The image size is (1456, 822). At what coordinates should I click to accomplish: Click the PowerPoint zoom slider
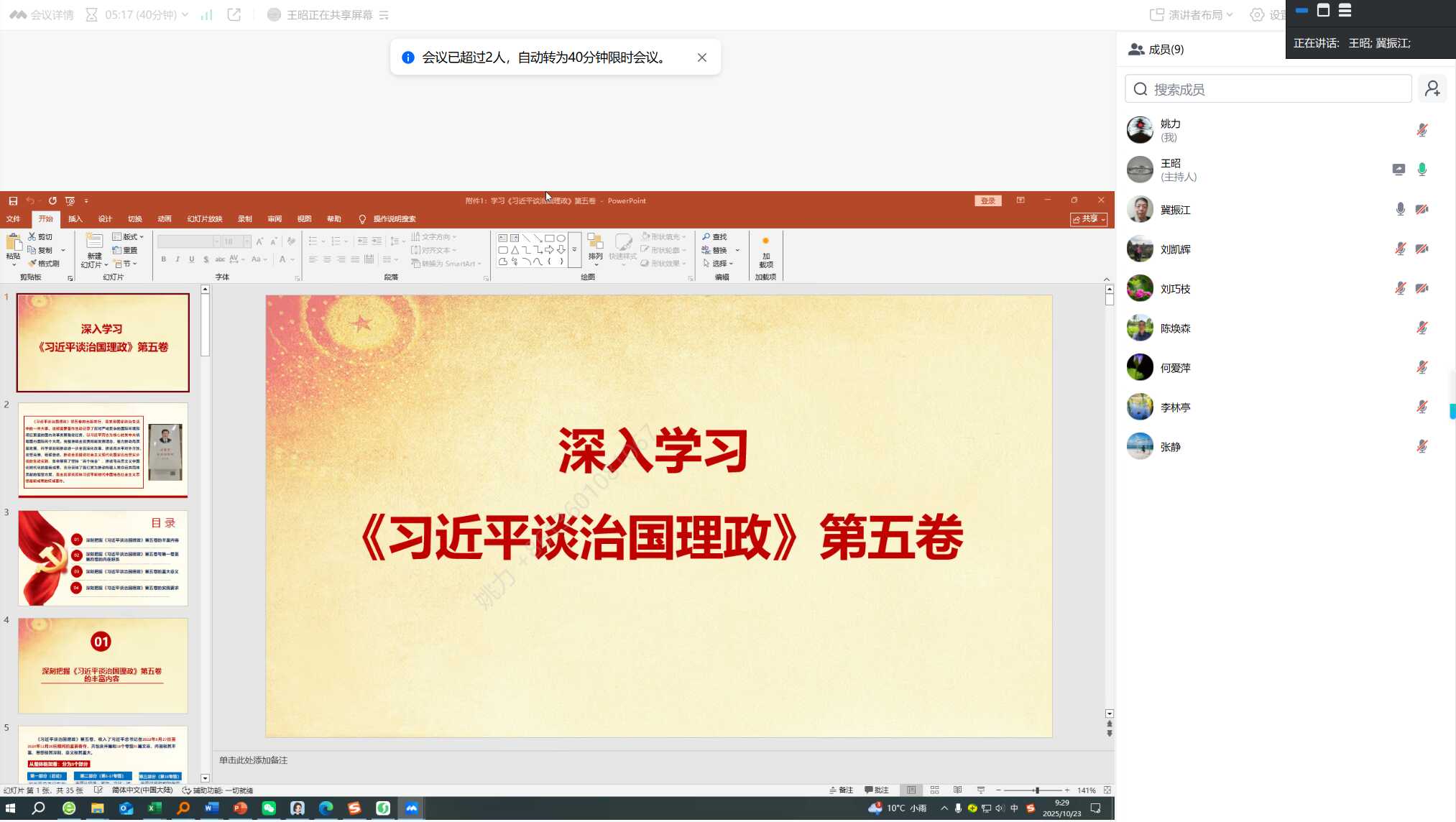(x=1036, y=790)
